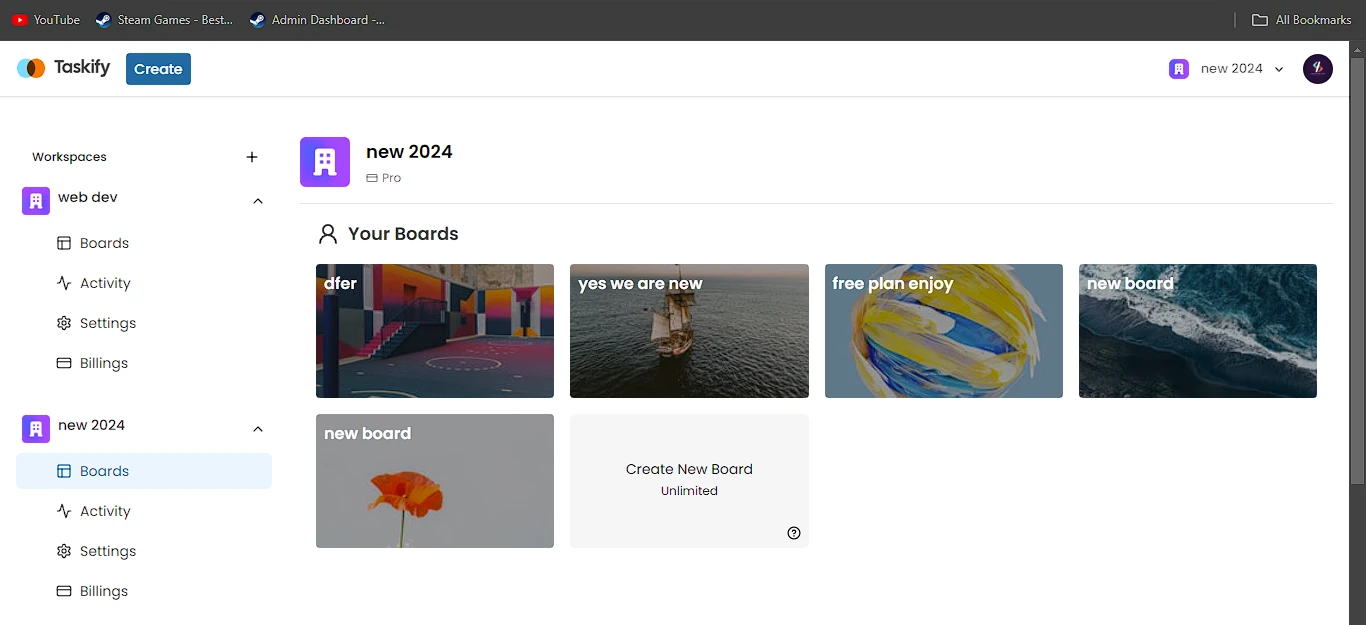Click the person icon beside Your Boards
The width and height of the screenshot is (1366, 625).
point(328,234)
